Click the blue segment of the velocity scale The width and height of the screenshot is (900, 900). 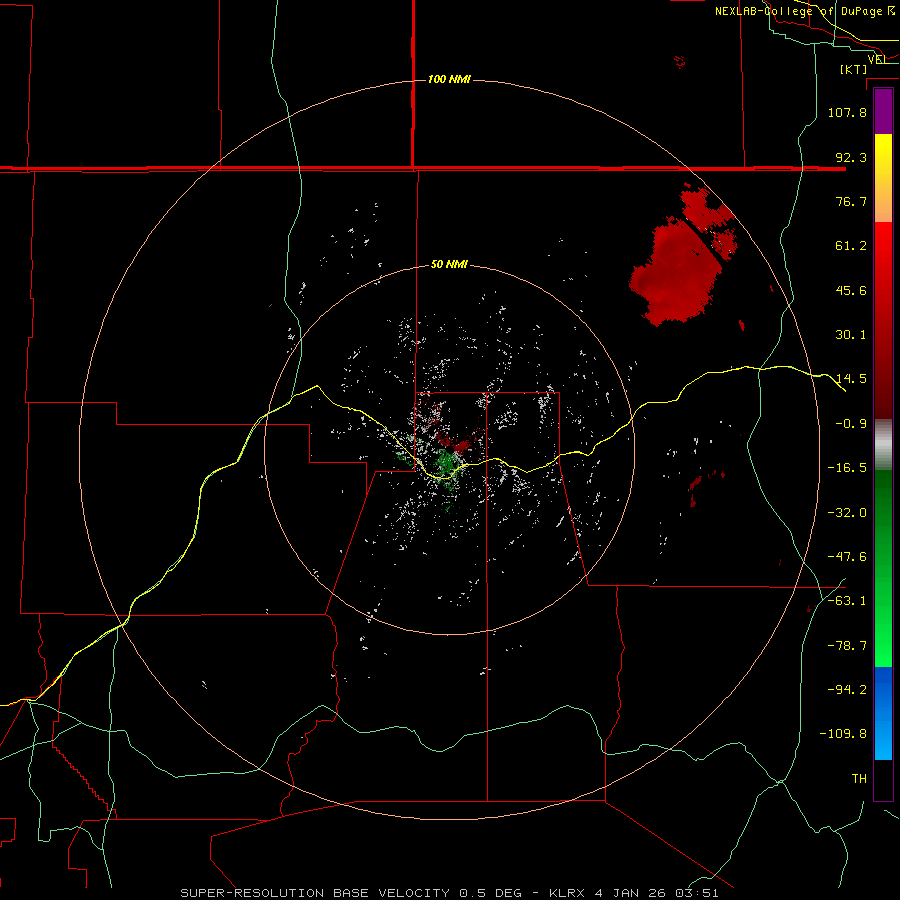883,713
